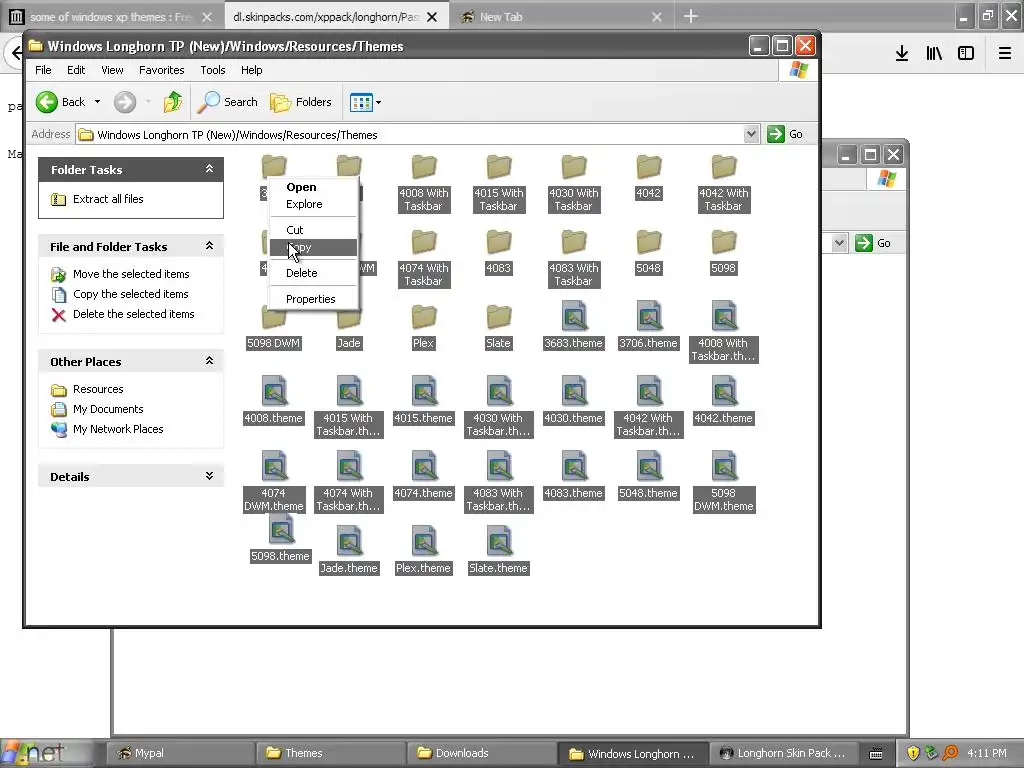Viewport: 1024px width, 768px height.
Task: Switch to Mypal taskbar button
Action: click(x=179, y=753)
